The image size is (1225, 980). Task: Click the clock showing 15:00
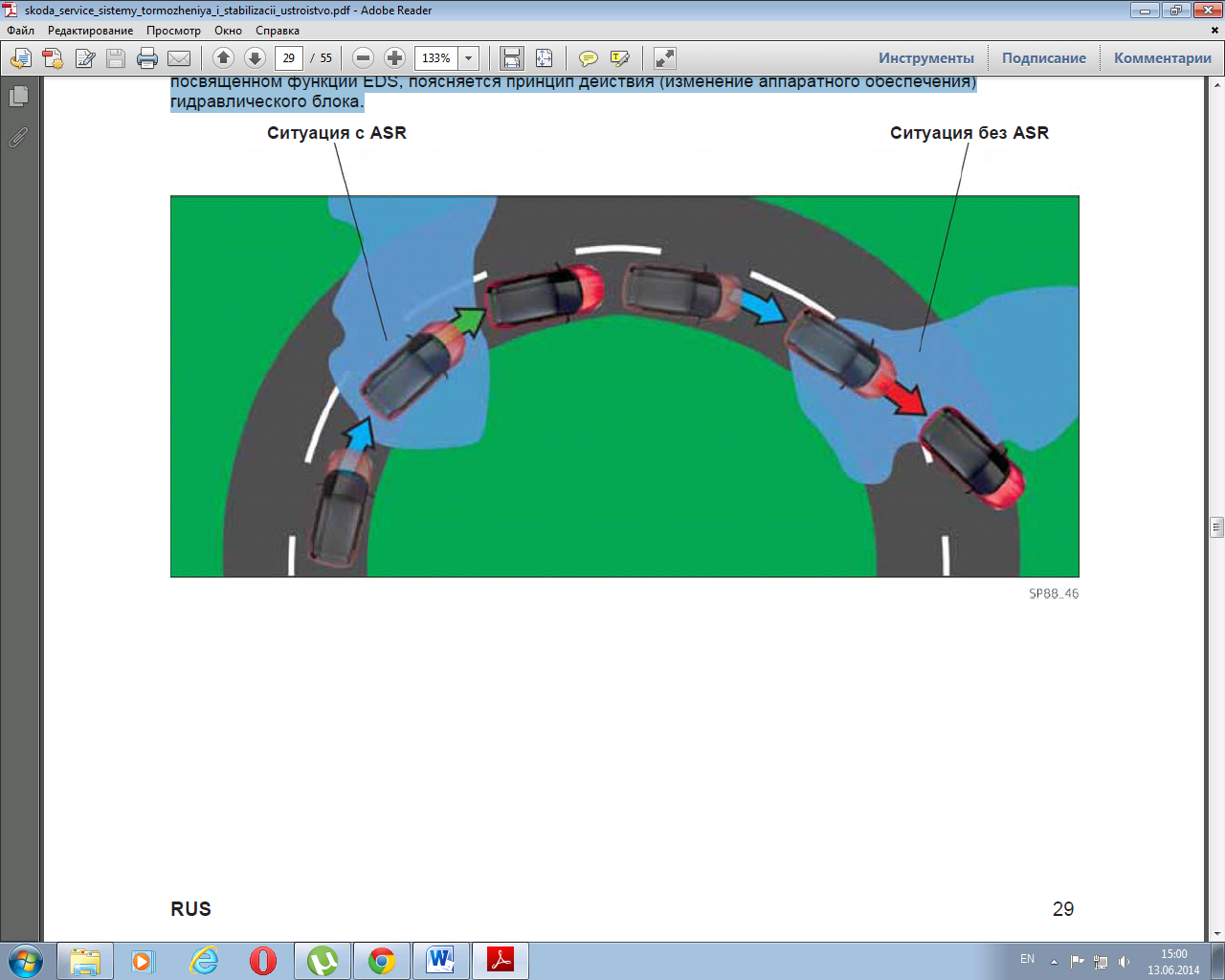[1173, 954]
